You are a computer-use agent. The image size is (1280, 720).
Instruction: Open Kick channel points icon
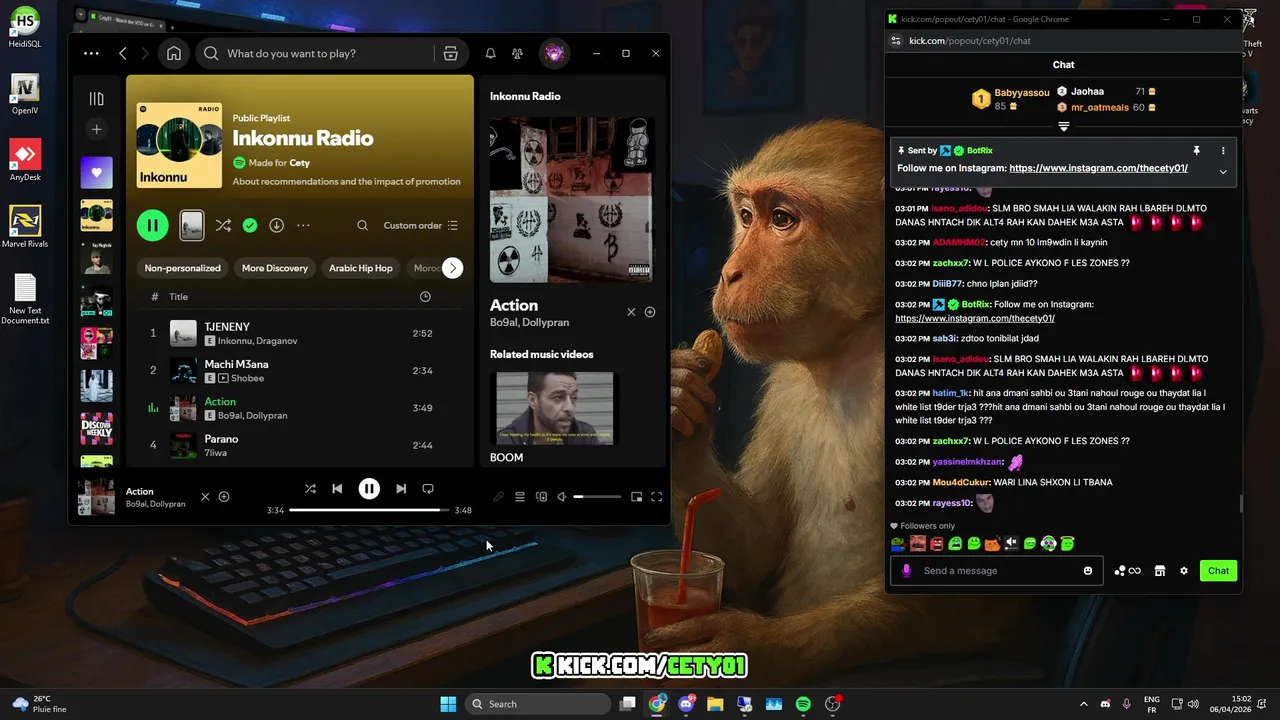coord(1127,571)
